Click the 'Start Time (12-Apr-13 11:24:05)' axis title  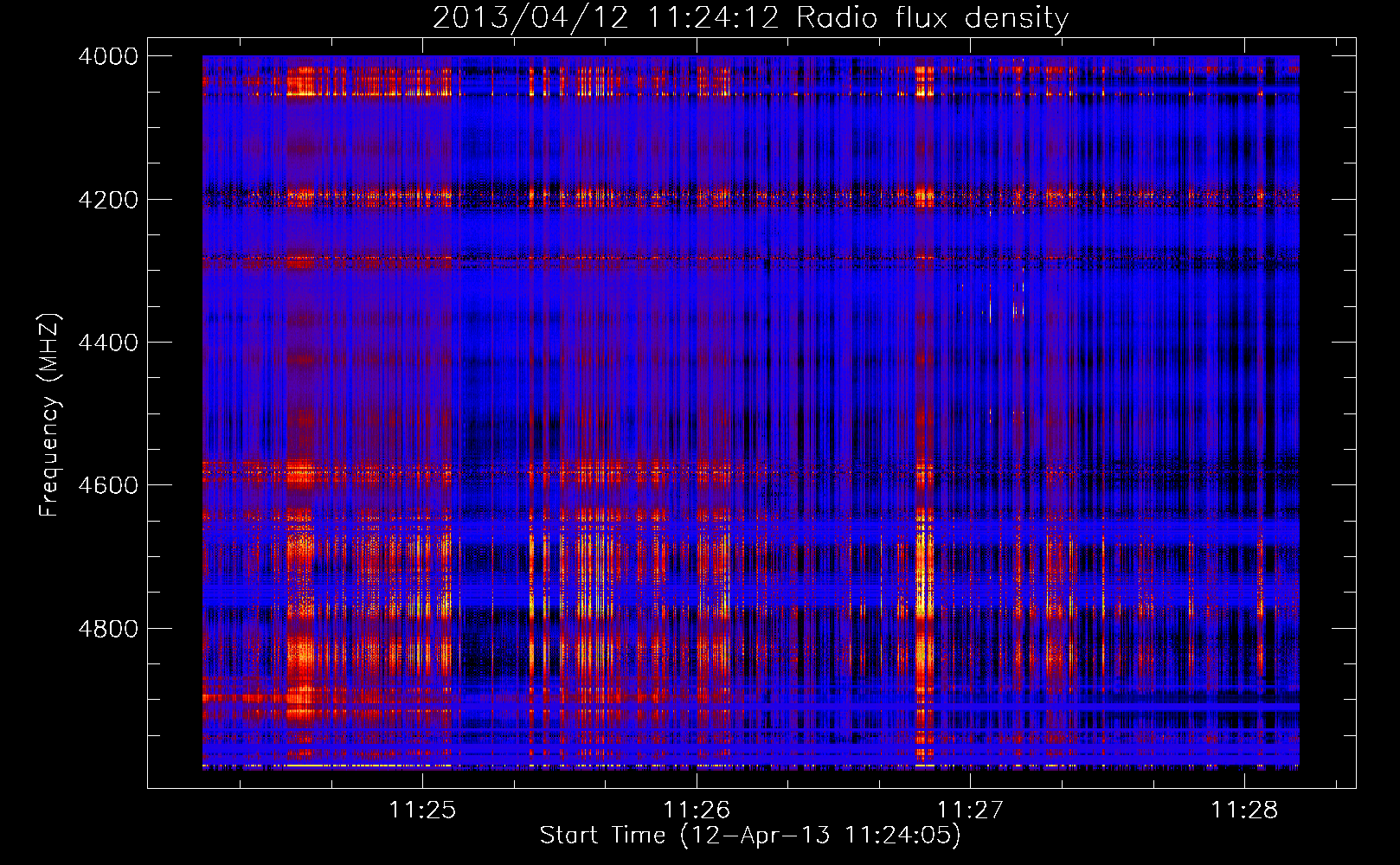tap(750, 836)
